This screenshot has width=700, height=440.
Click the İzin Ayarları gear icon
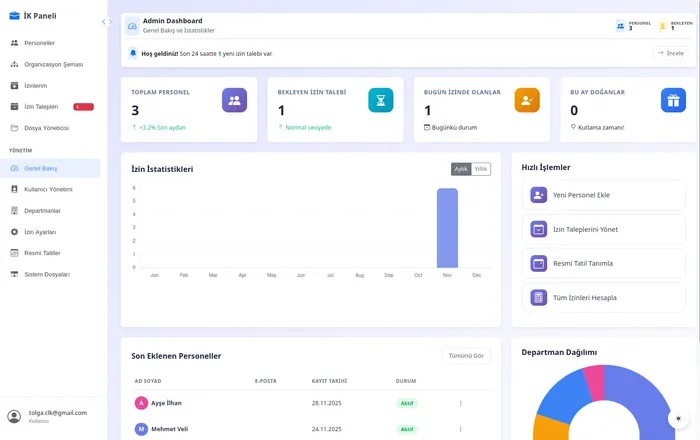pos(14,232)
